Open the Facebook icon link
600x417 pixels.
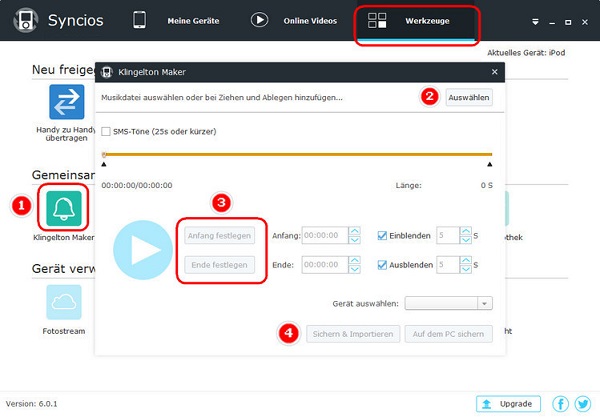coord(560,404)
